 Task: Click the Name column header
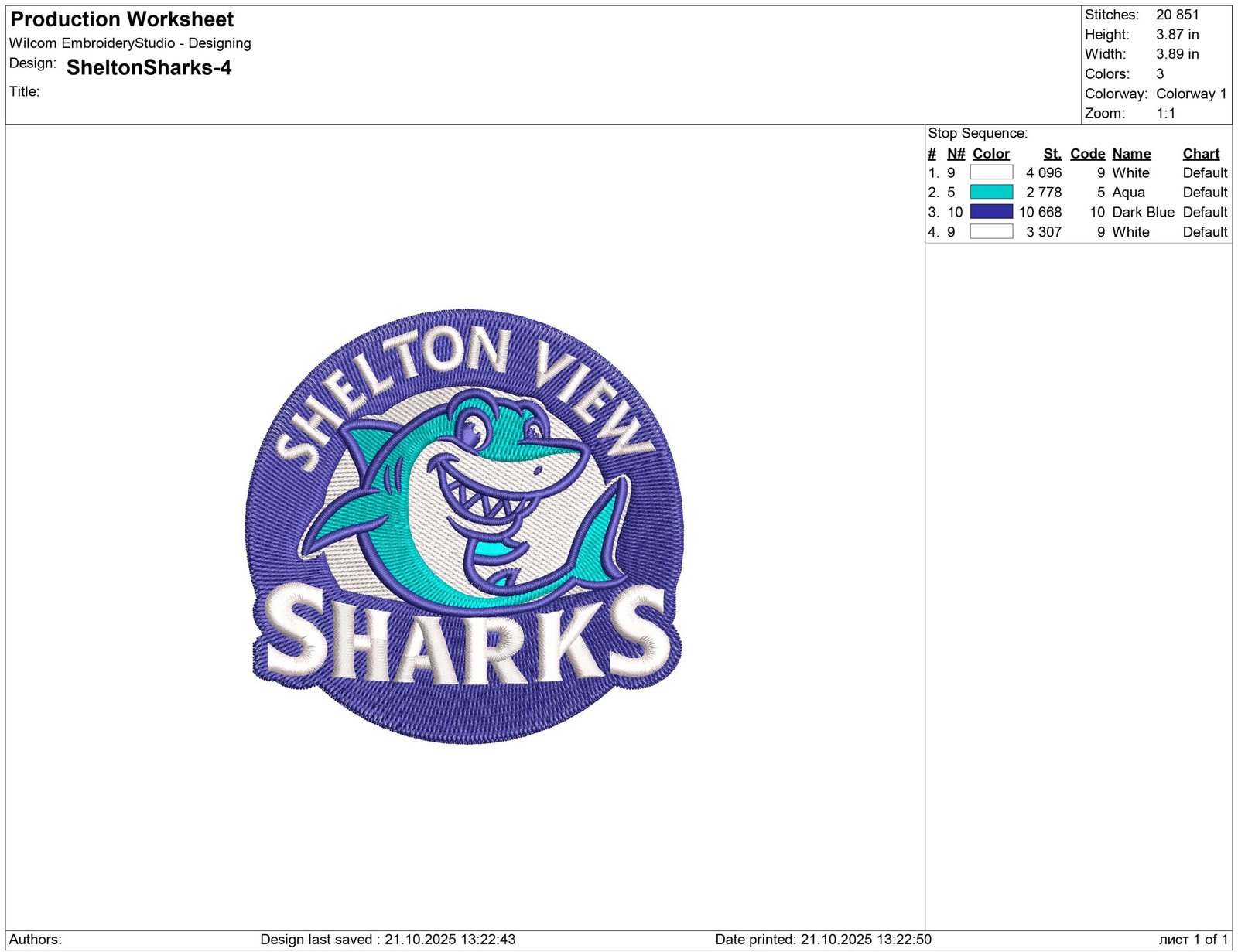click(x=1131, y=154)
